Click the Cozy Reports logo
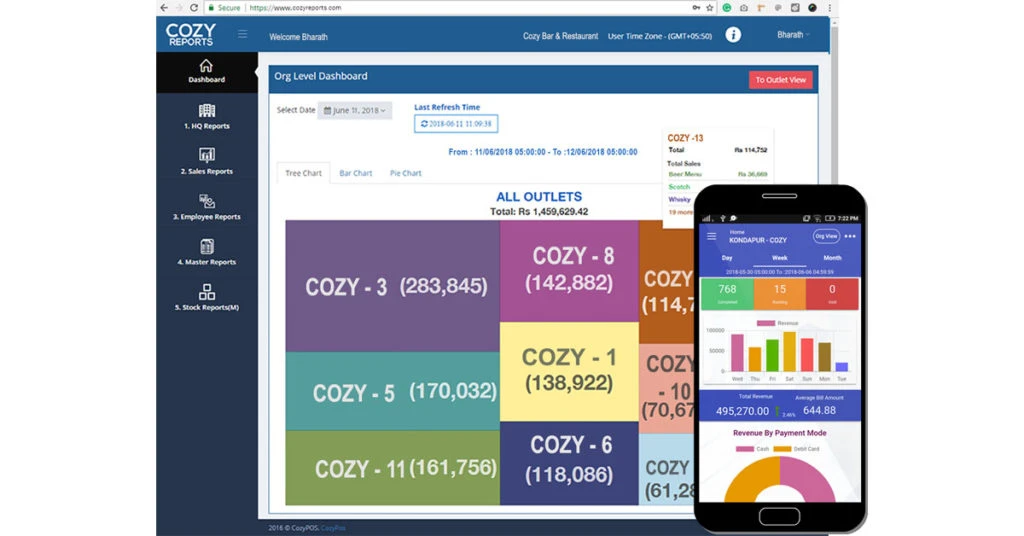The height and width of the screenshot is (536, 1024). coord(190,35)
